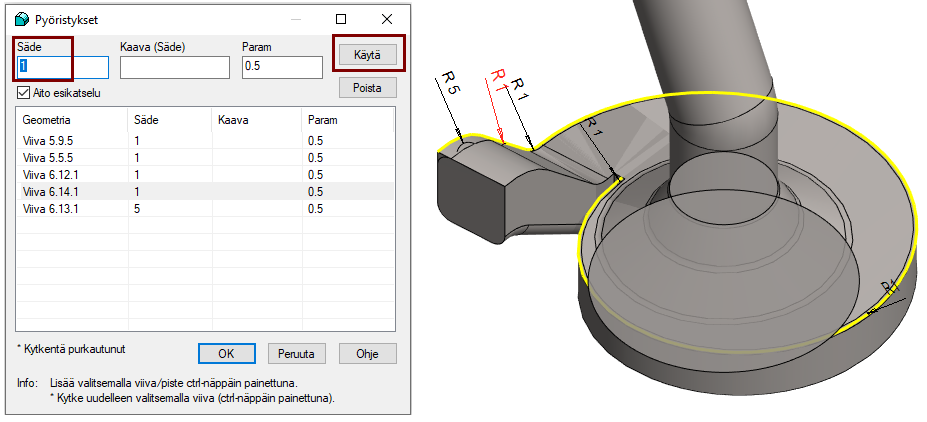The width and height of the screenshot is (927, 422).
Task: Open help with the Ohje button
Action: pos(368,353)
